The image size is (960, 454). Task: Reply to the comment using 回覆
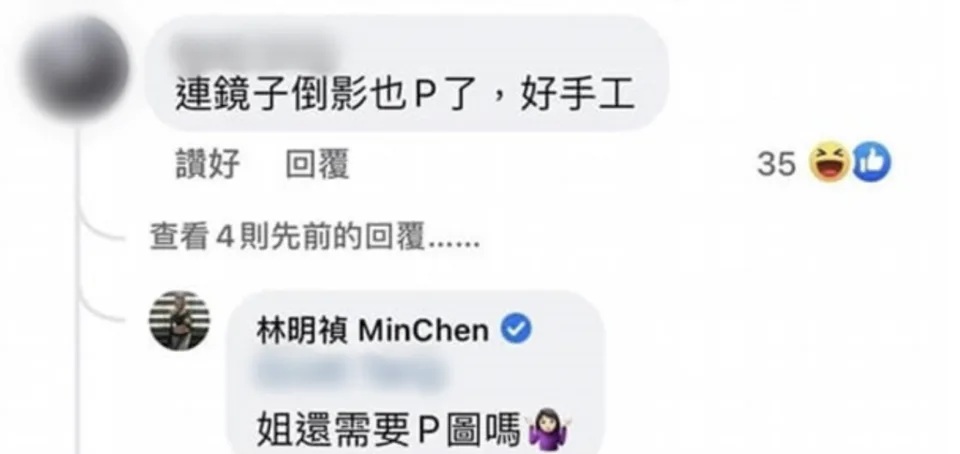pyautogui.click(x=317, y=165)
